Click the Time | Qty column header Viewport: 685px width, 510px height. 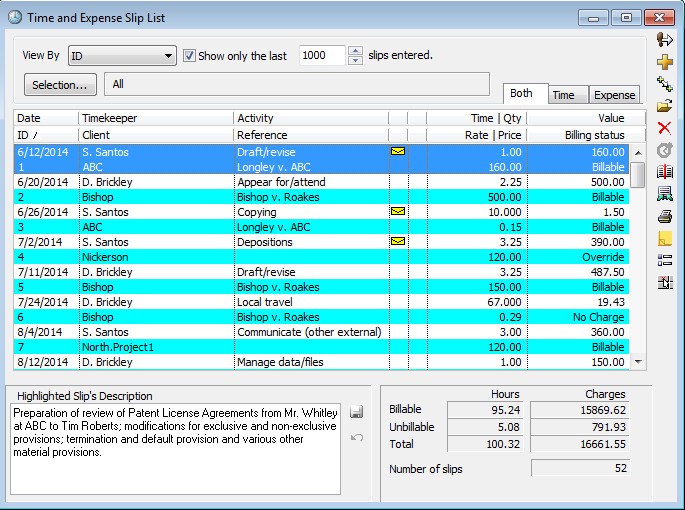[x=477, y=118]
